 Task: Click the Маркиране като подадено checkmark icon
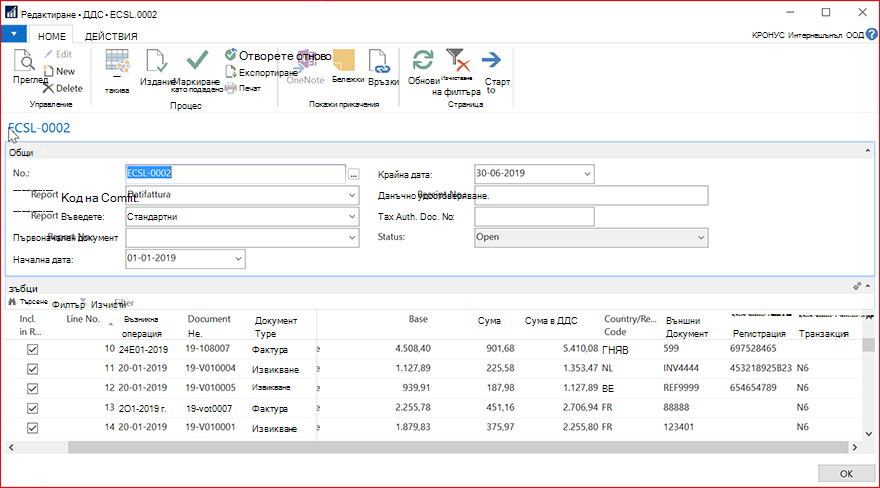[x=197, y=59]
